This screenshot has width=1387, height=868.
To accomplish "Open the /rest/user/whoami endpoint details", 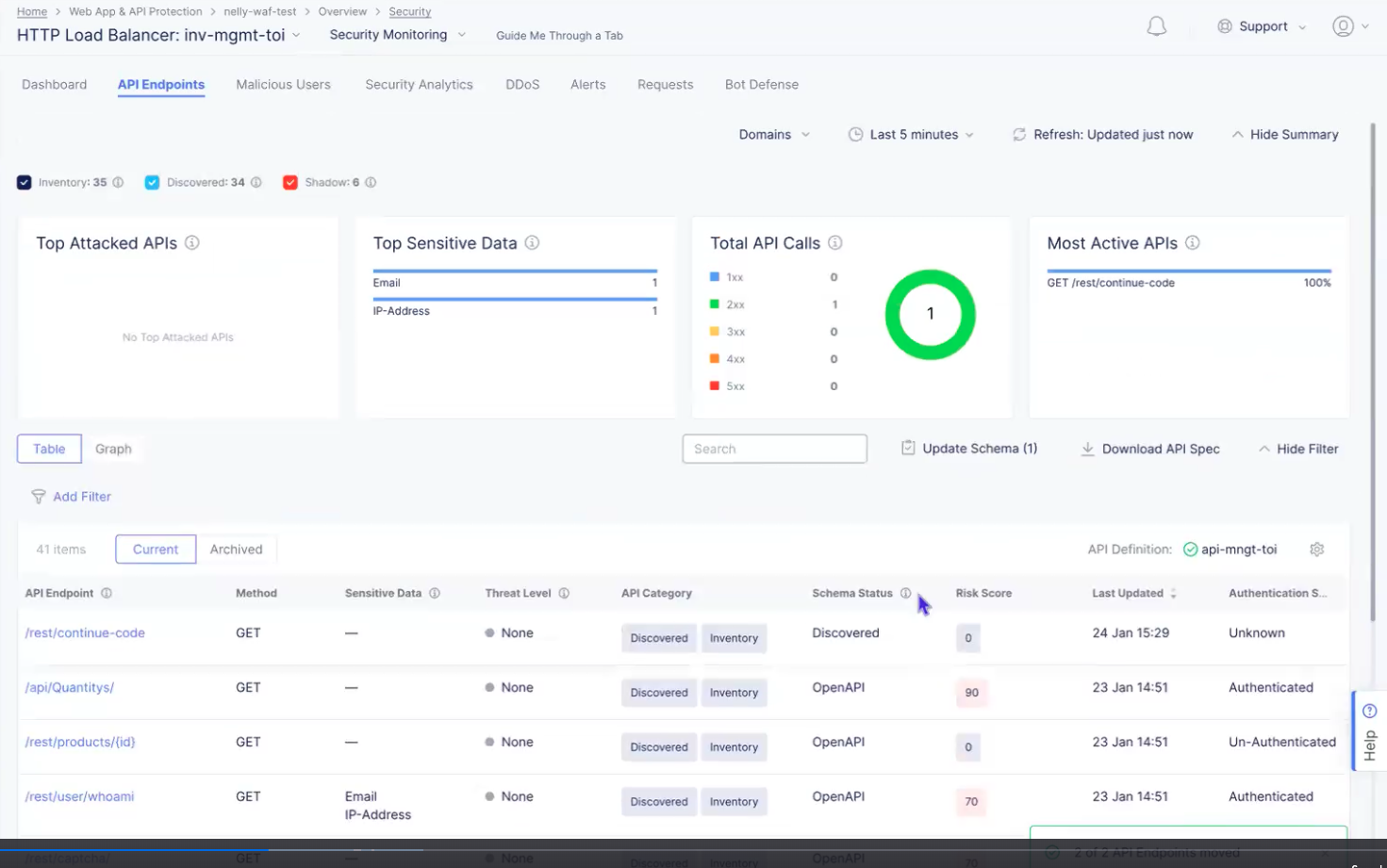I will coord(79,796).
